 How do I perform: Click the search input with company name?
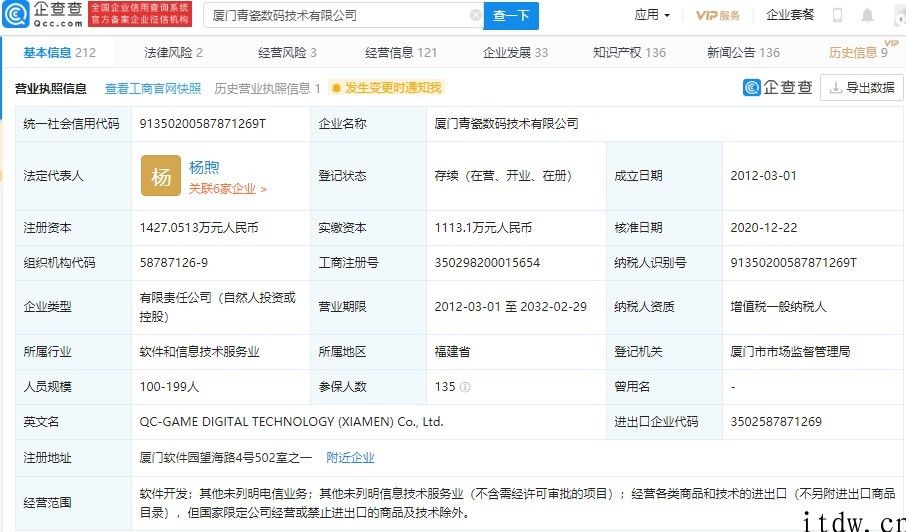coord(342,16)
